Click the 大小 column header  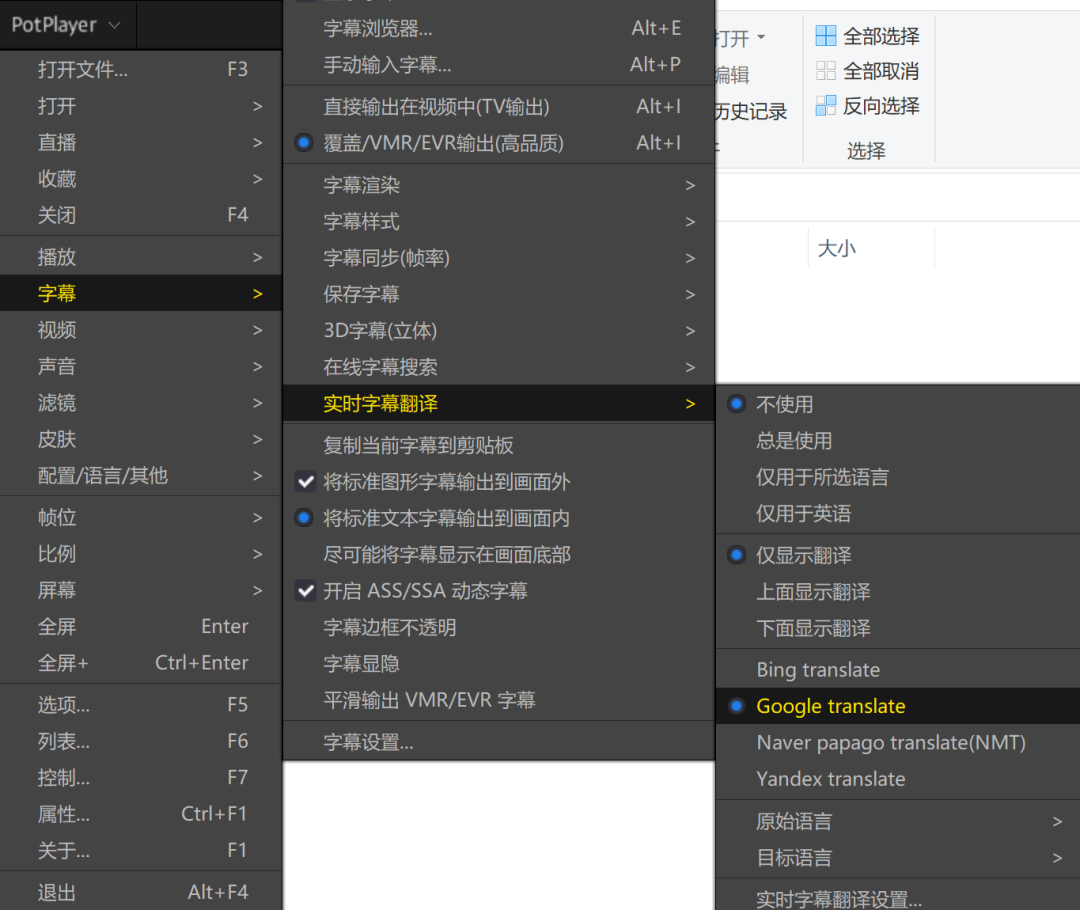click(x=837, y=248)
